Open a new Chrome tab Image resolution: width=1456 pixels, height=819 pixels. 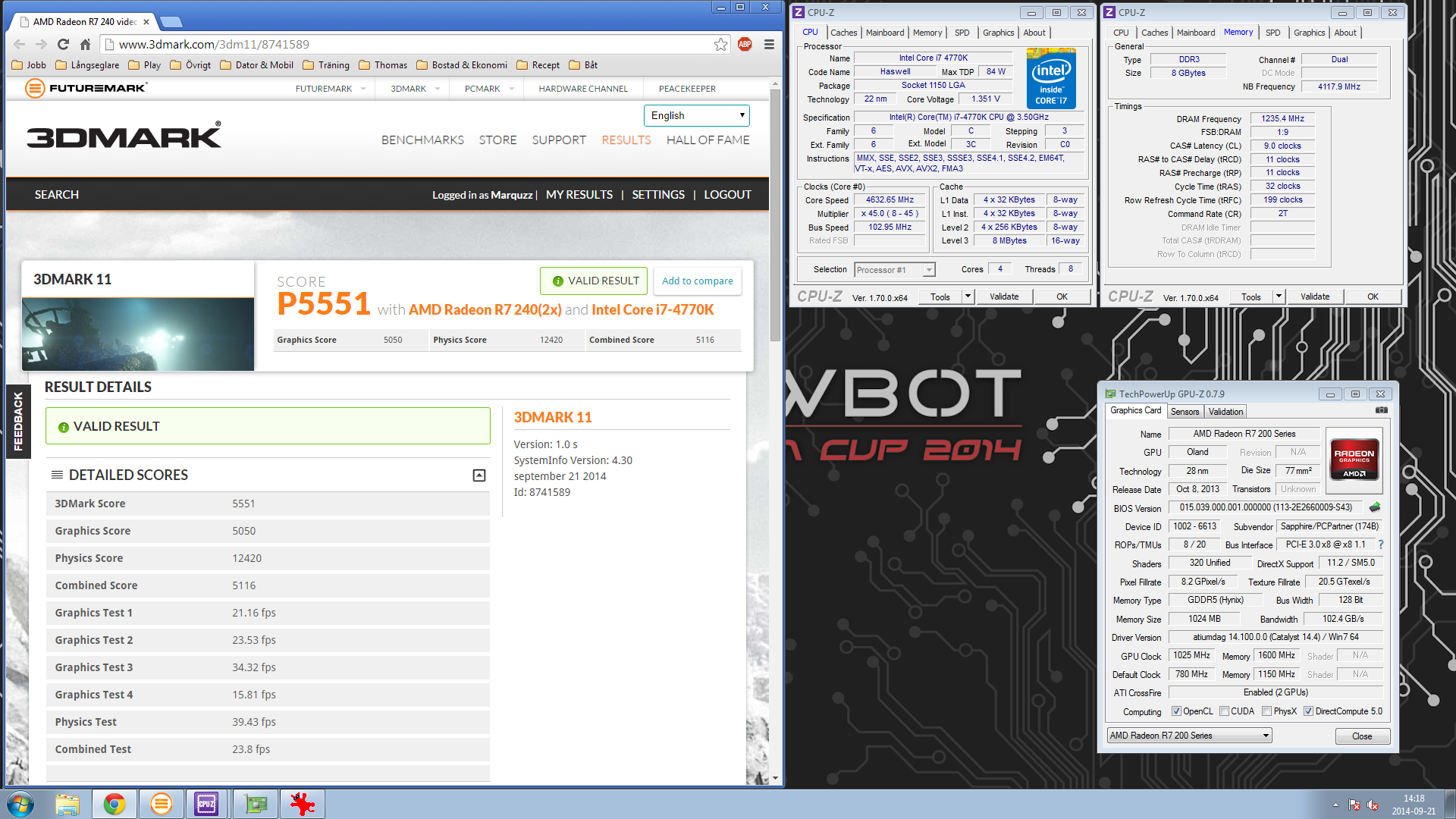(x=172, y=22)
